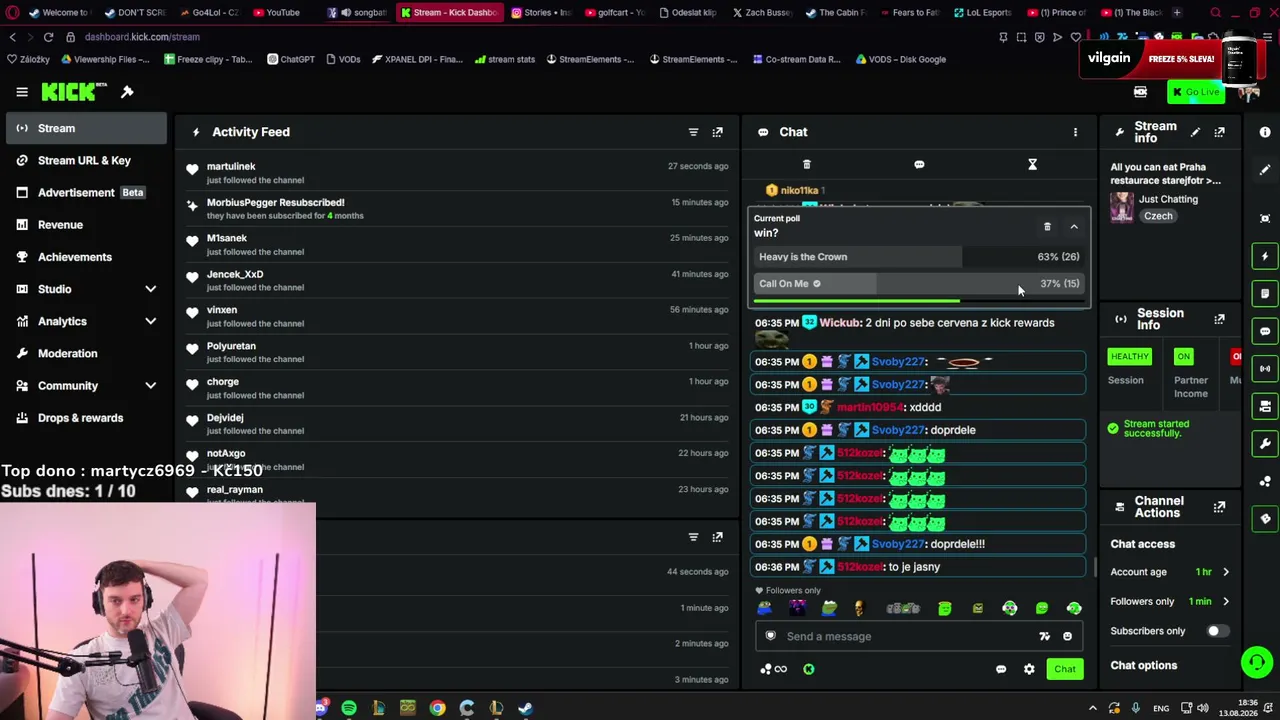Viewport: 1280px width, 720px height.
Task: Open the Chat panel three-dot menu
Action: tap(1075, 132)
